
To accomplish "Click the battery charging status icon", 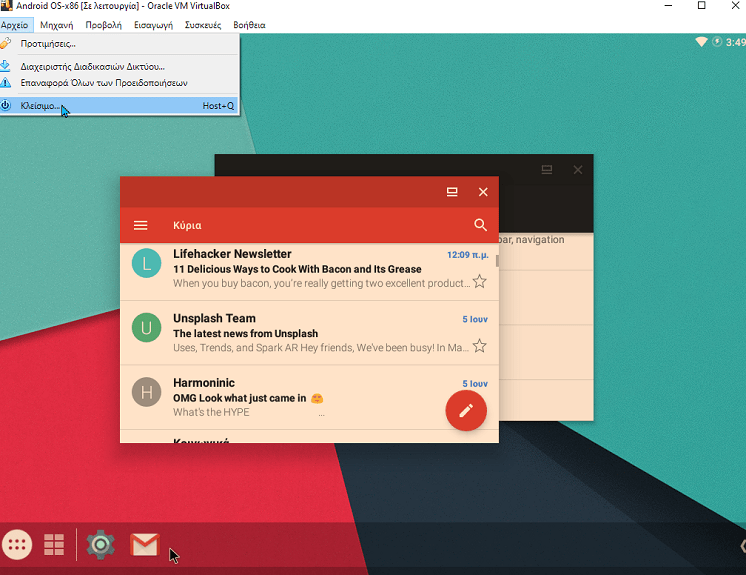I will (x=717, y=42).
